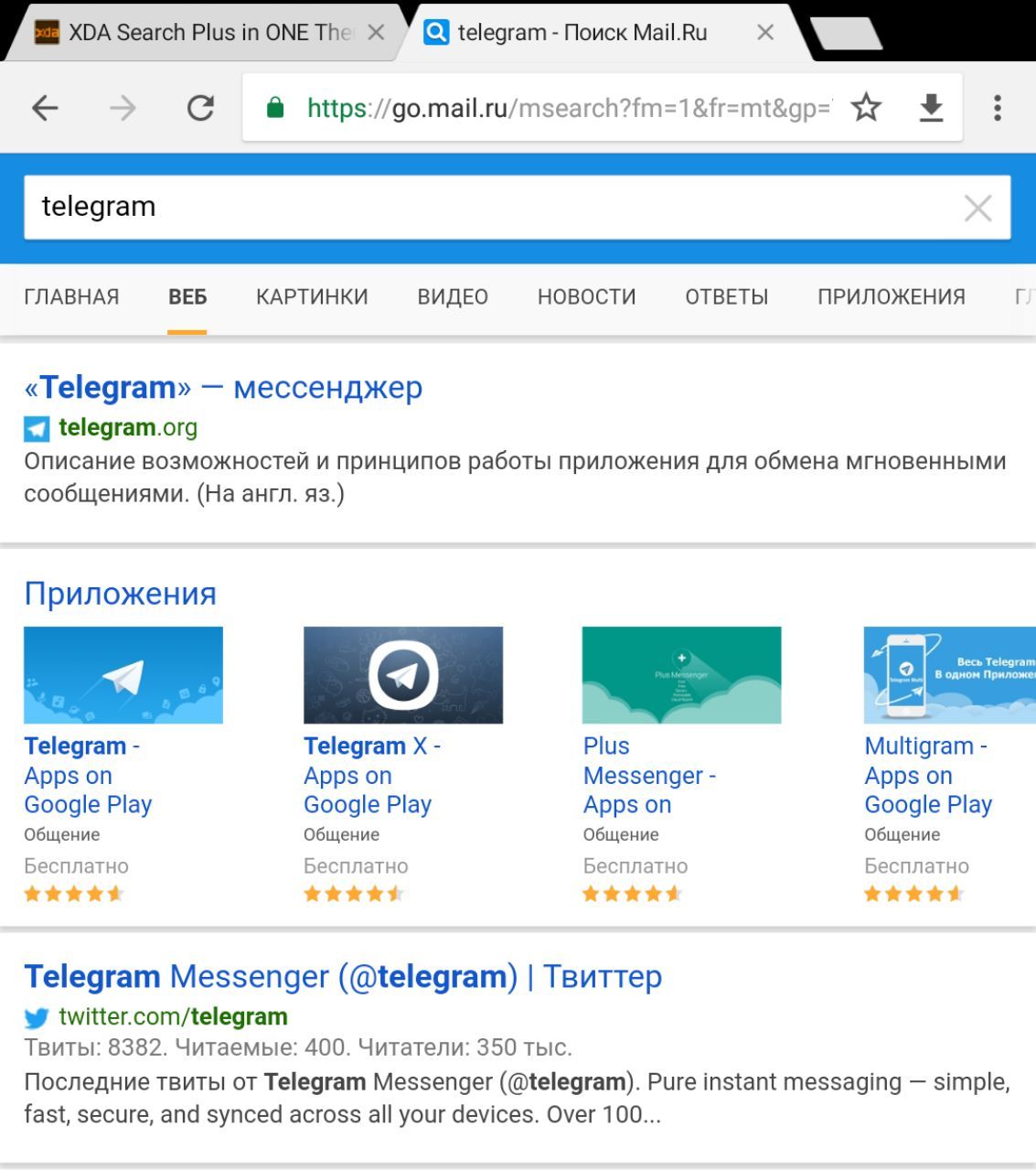
Task: Open Multigram - Apps on Google Play link
Action: click(928, 776)
